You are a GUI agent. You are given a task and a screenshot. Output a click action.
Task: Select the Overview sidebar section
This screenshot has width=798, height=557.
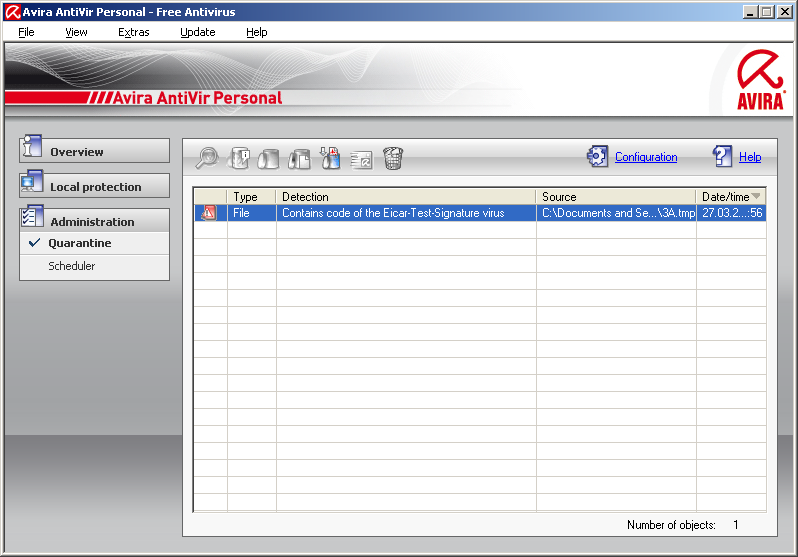[95, 151]
